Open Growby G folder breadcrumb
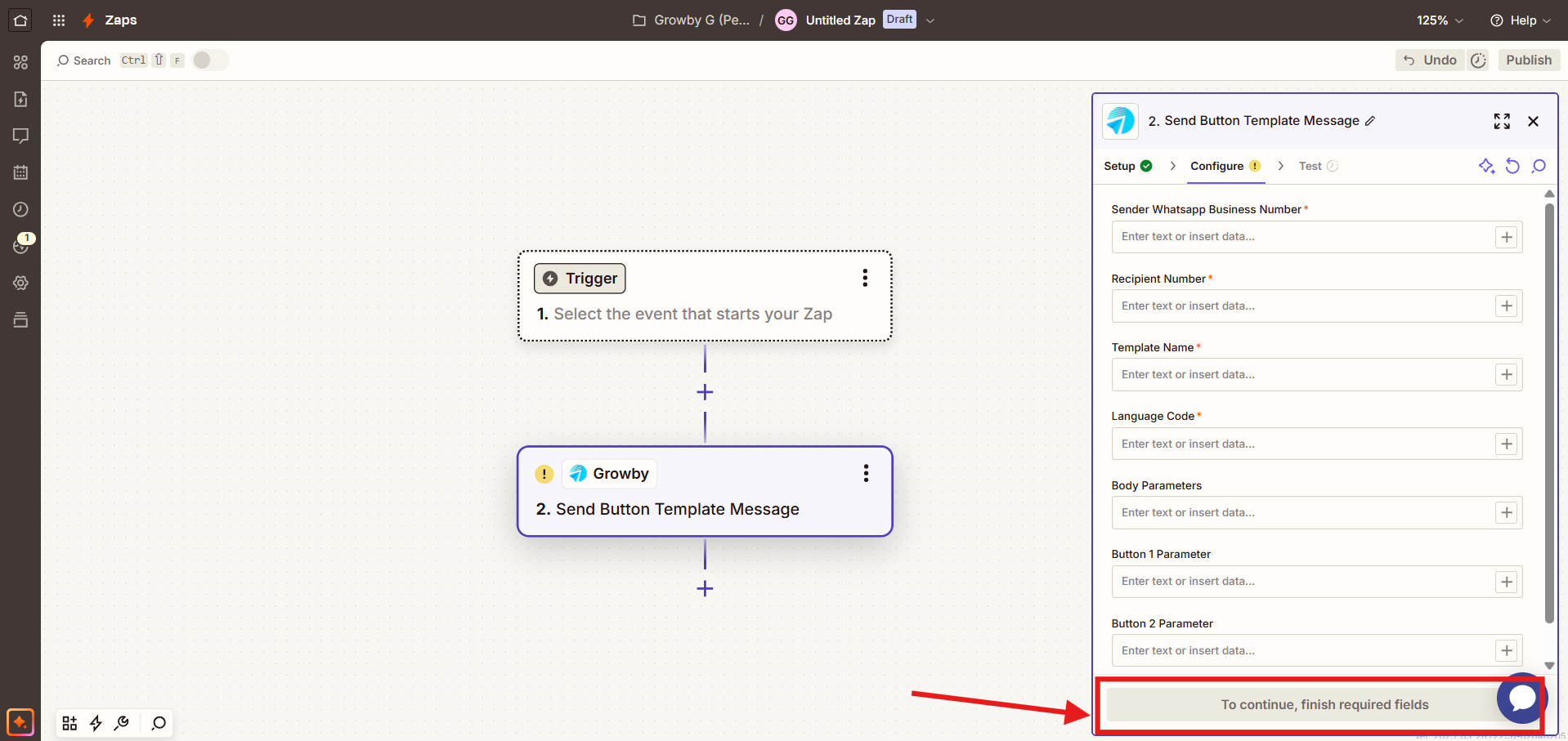Viewport: 1568px width, 741px height. [x=691, y=20]
